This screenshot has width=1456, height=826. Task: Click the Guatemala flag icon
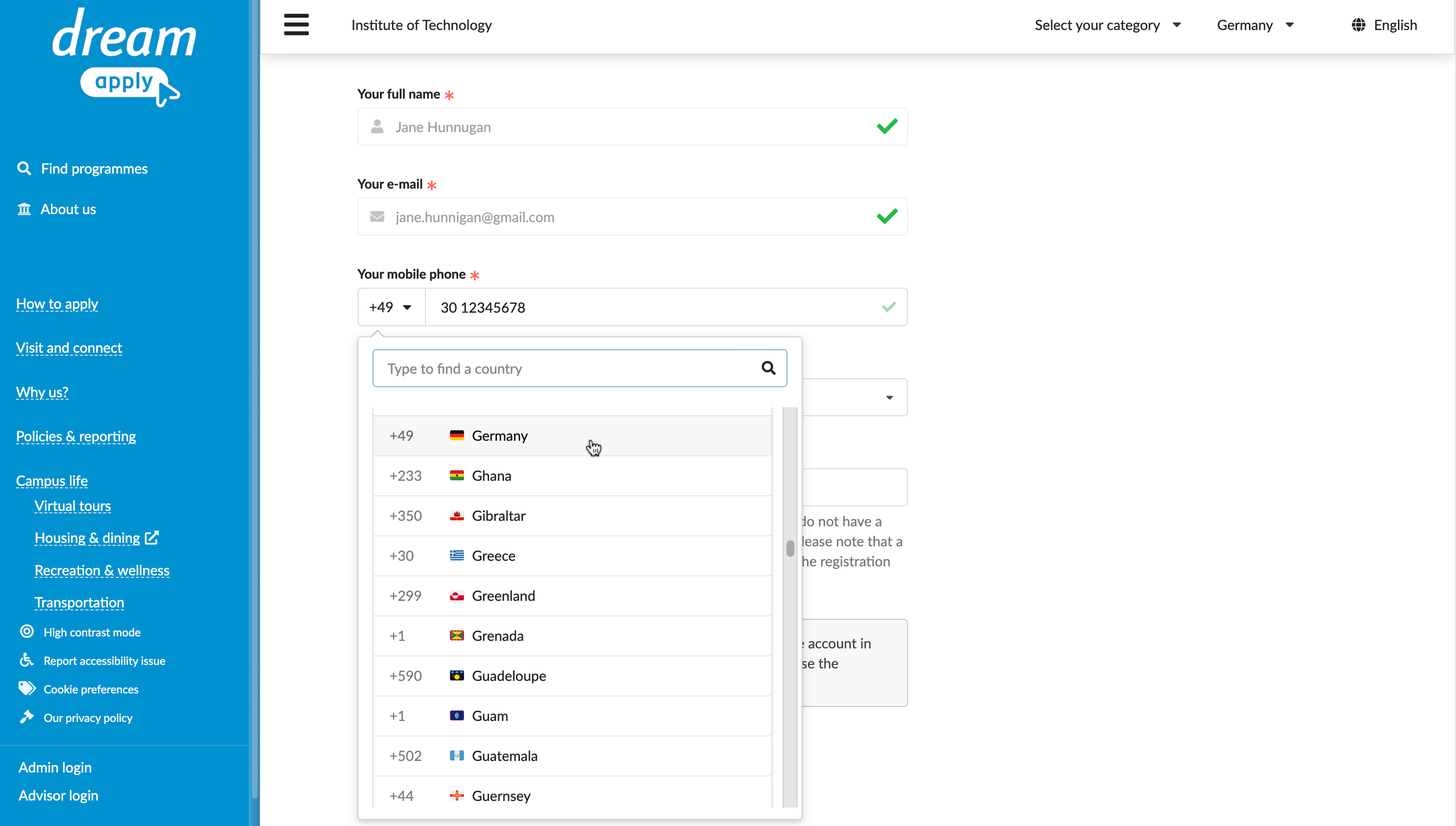(456, 755)
